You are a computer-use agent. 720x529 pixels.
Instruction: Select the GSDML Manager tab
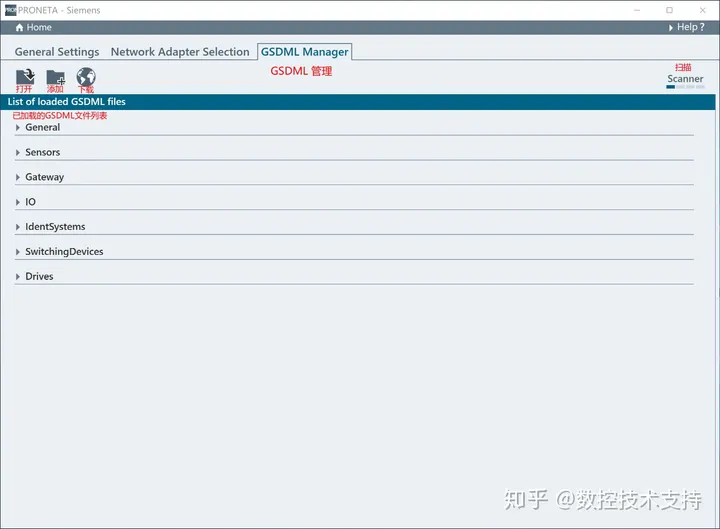(304, 52)
